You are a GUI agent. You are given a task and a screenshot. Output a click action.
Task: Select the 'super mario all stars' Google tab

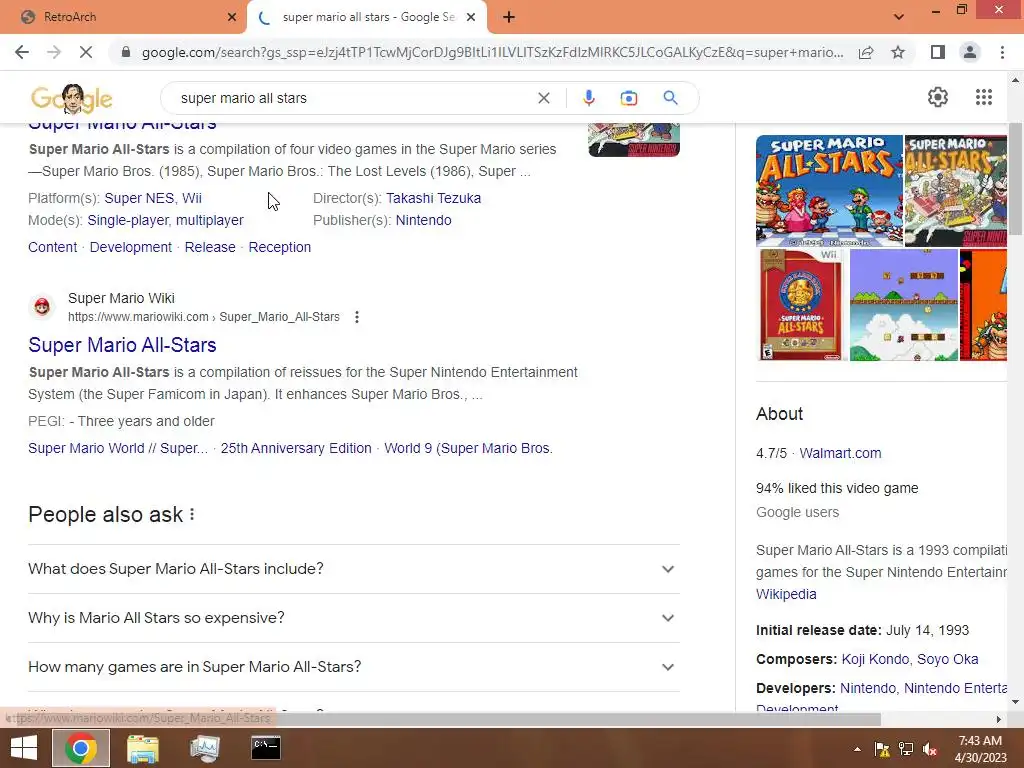click(x=367, y=17)
